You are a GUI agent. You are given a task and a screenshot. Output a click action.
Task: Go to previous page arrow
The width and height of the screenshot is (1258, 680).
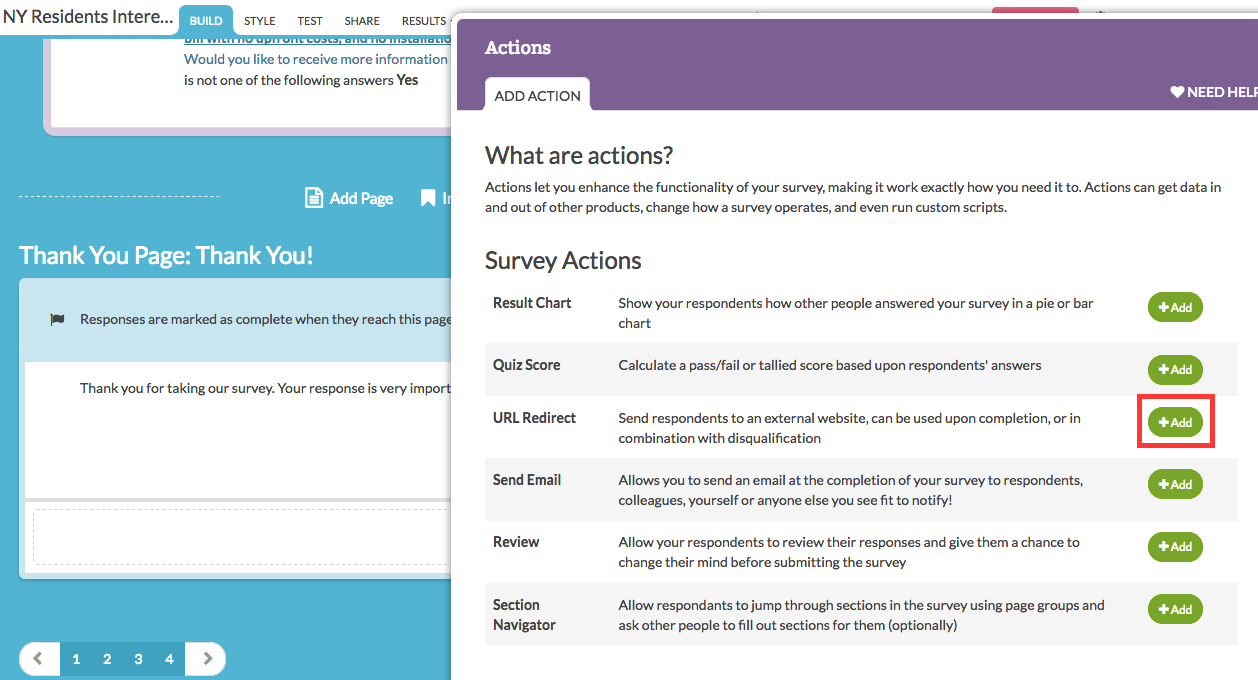(x=38, y=659)
